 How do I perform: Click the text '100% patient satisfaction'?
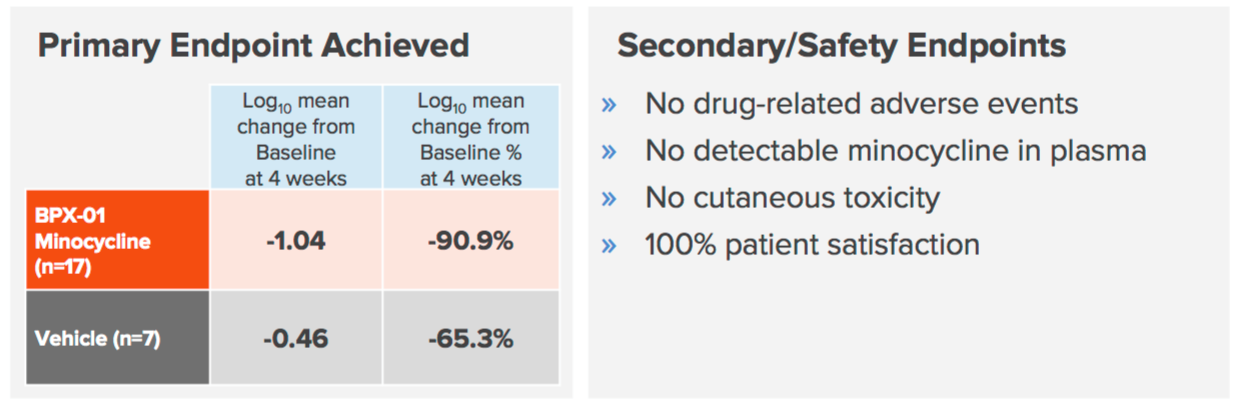point(812,245)
